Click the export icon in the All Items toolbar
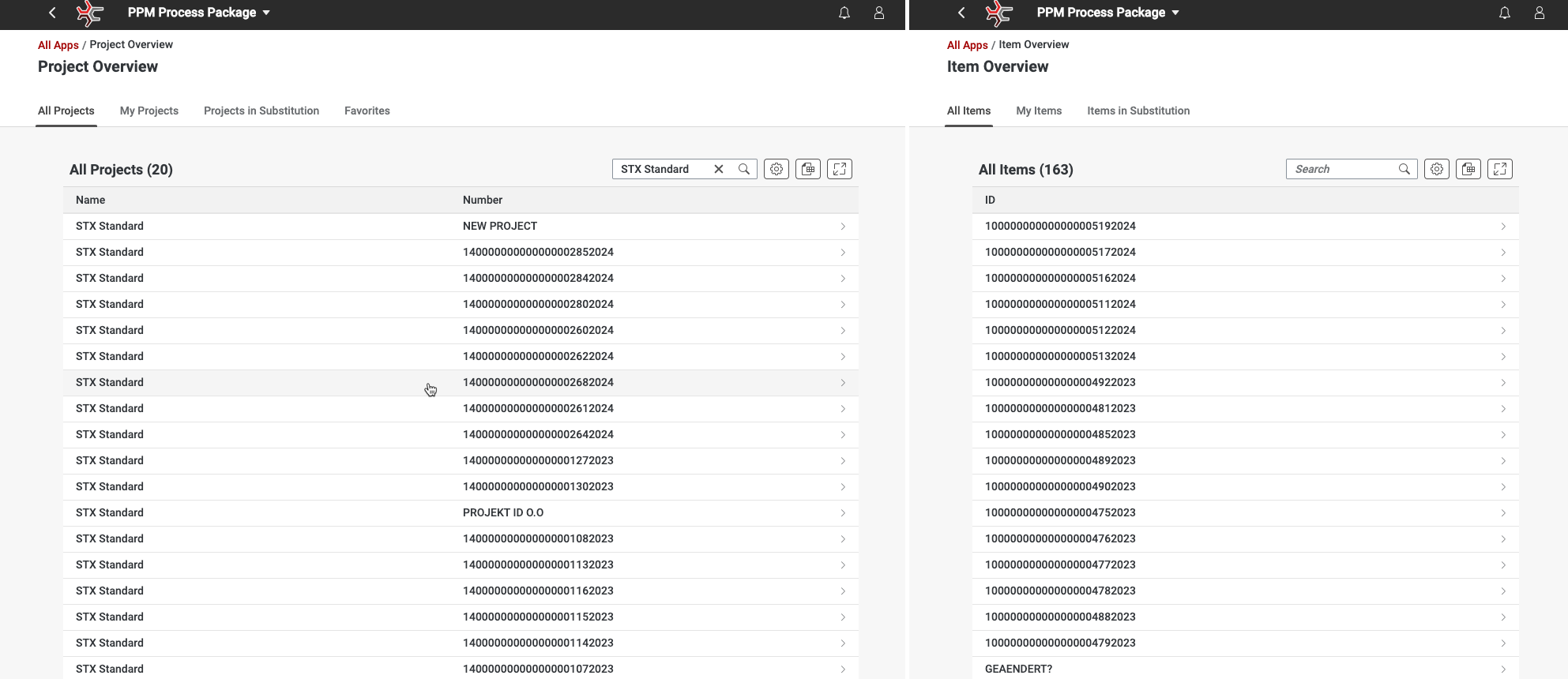Image resolution: width=1568 pixels, height=679 pixels. tap(1468, 169)
